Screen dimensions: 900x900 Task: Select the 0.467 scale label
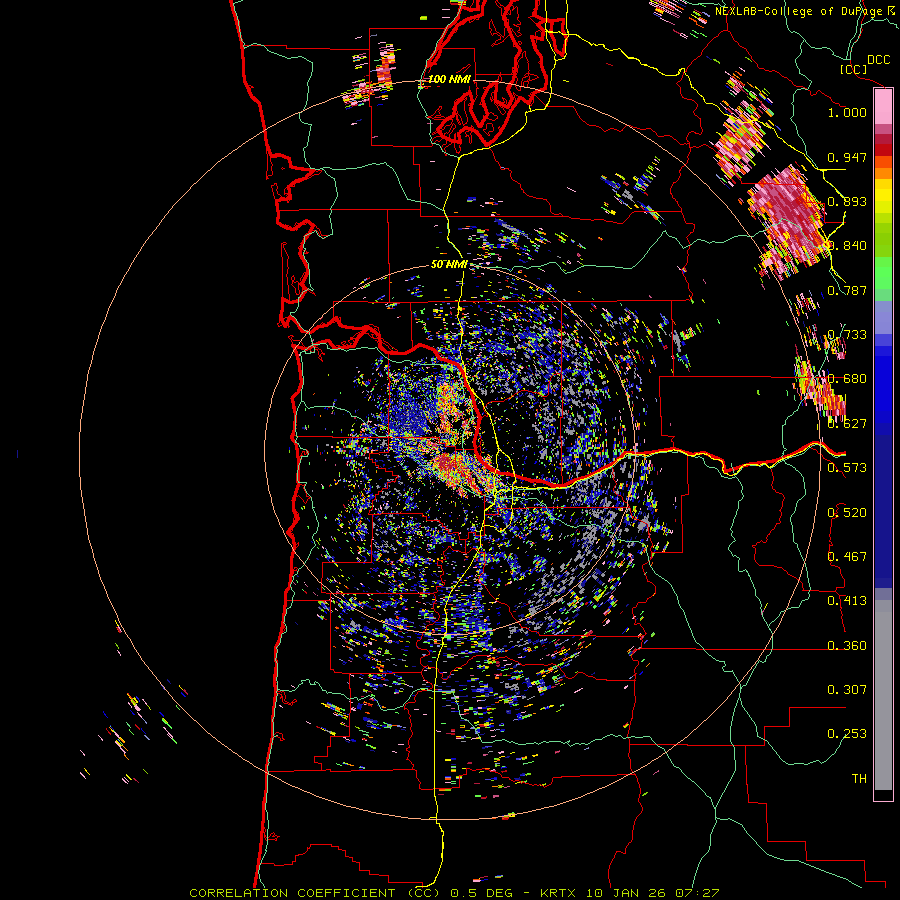click(847, 557)
